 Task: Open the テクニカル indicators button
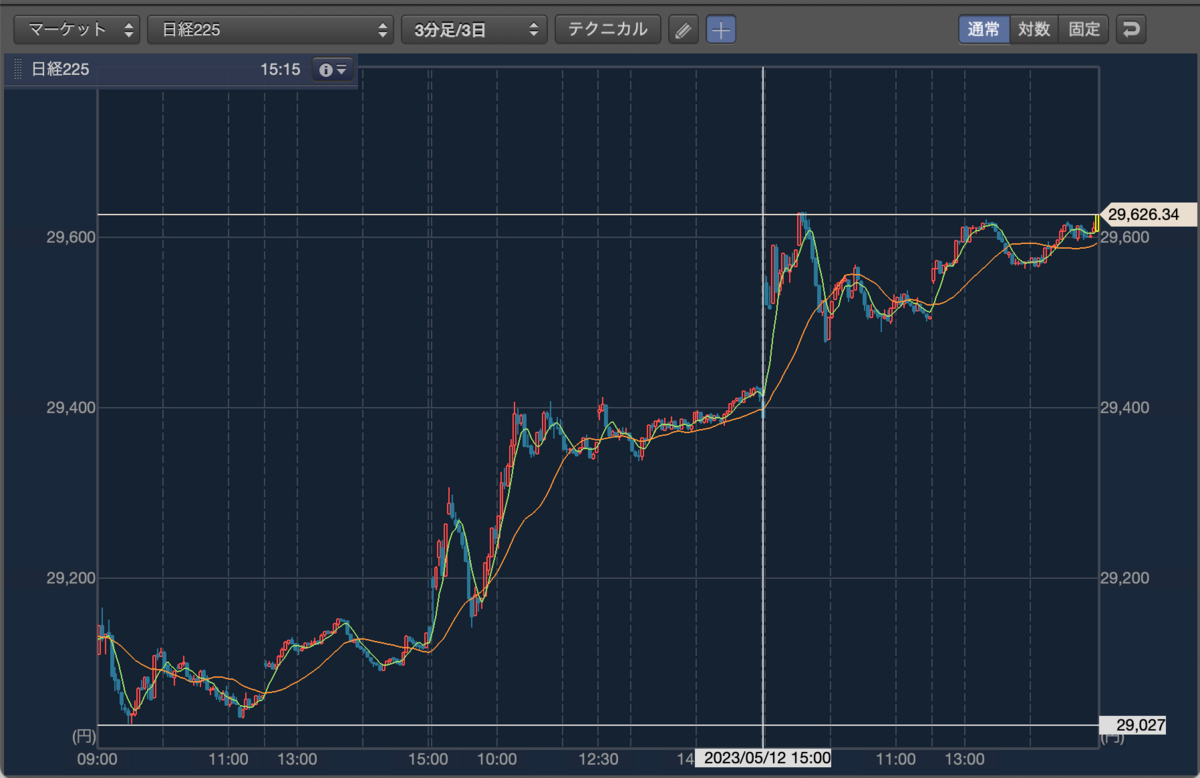click(x=608, y=29)
